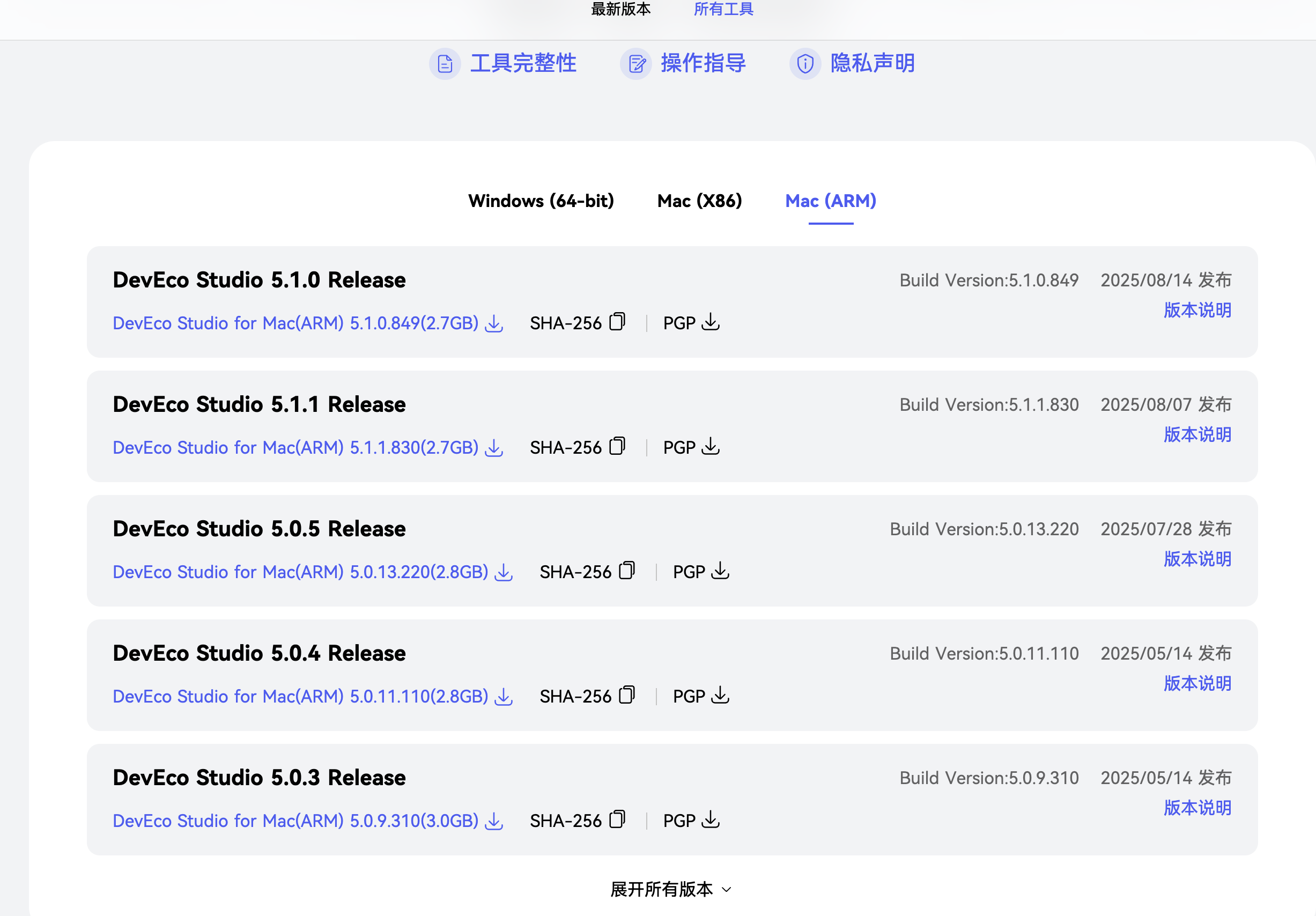
Task: Download PGP file for 5.1.1 Release
Action: coord(711,447)
